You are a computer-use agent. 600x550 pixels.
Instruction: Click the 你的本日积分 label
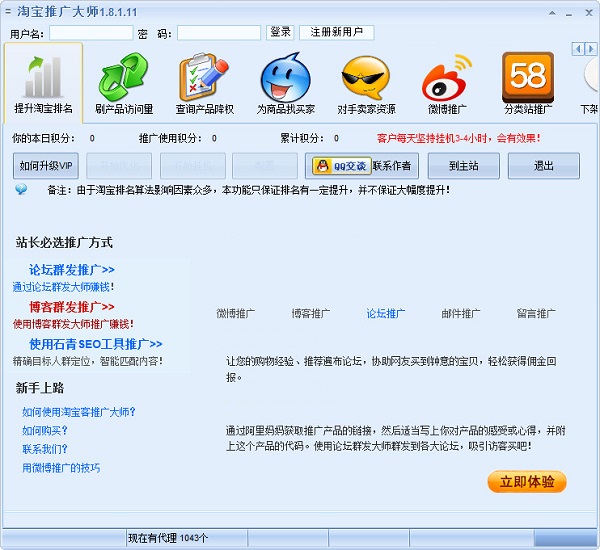(44, 138)
